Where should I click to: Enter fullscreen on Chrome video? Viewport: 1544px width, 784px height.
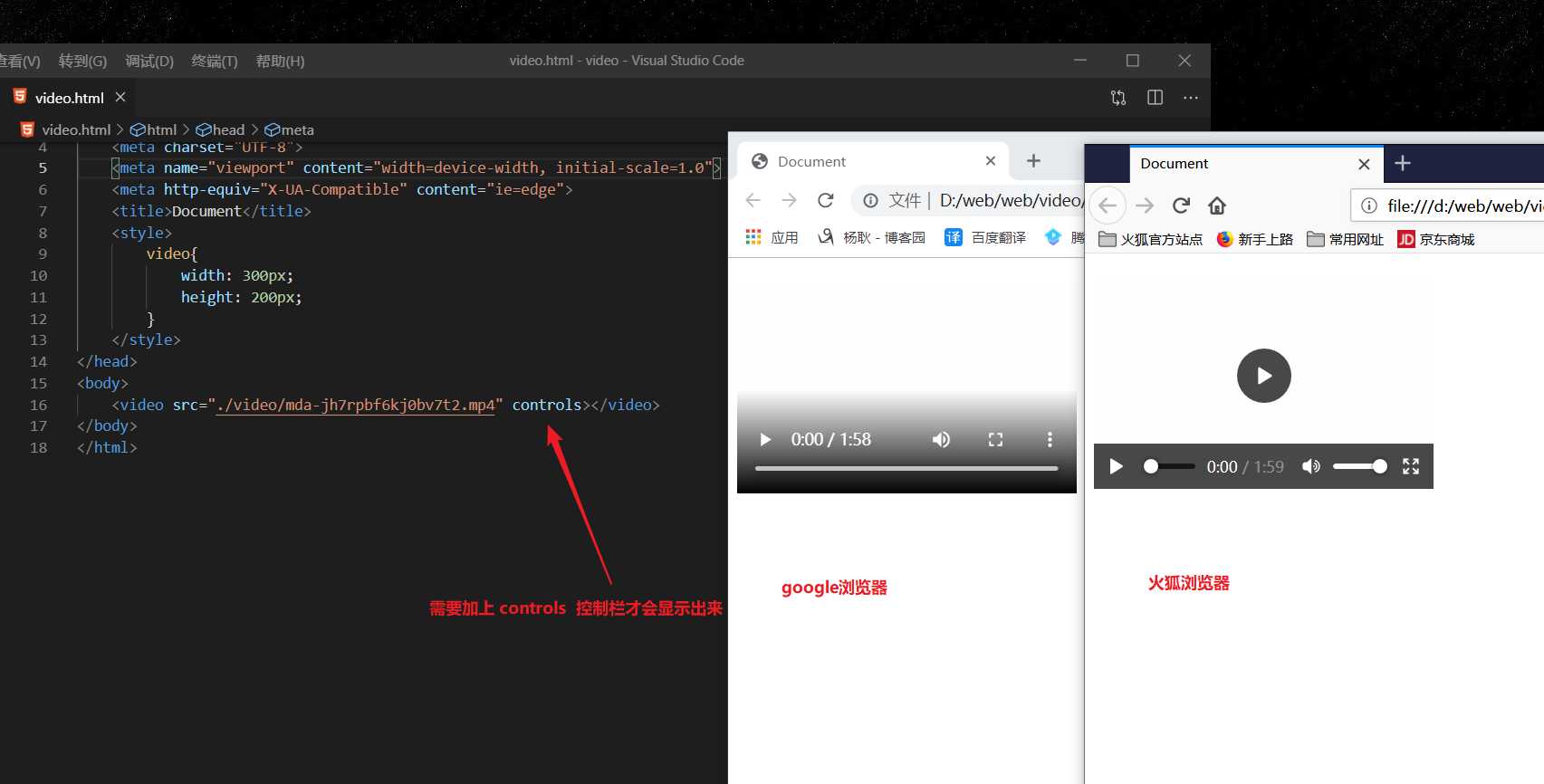[x=995, y=439]
